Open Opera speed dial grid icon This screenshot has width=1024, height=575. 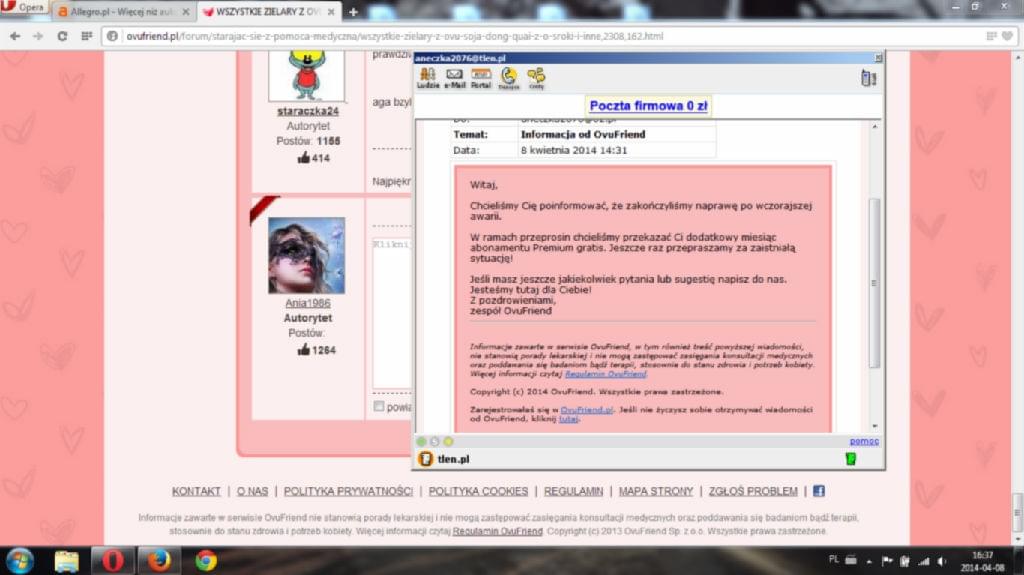click(86, 36)
